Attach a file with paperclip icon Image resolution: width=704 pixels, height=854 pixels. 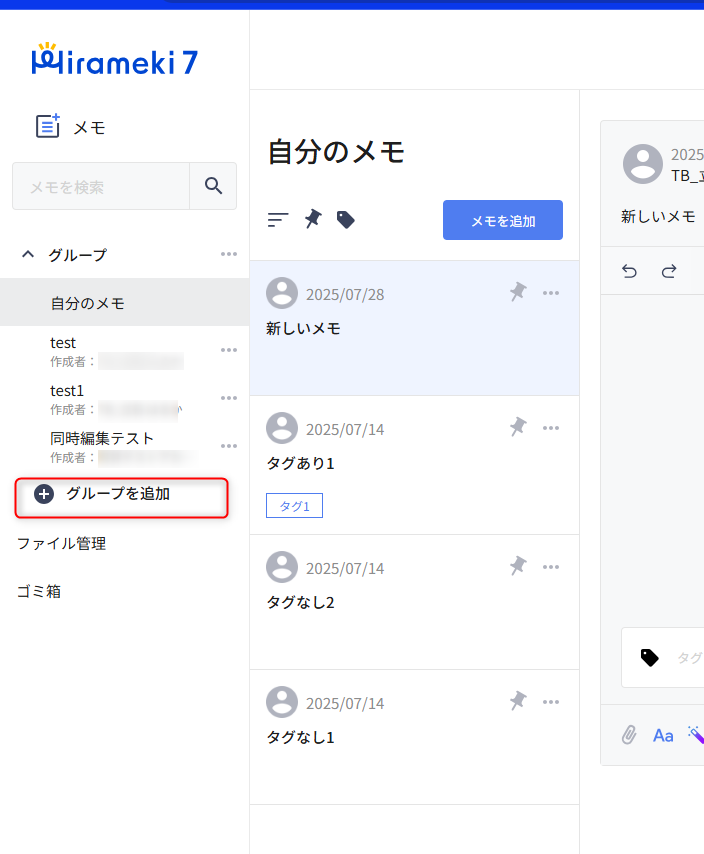pos(629,735)
